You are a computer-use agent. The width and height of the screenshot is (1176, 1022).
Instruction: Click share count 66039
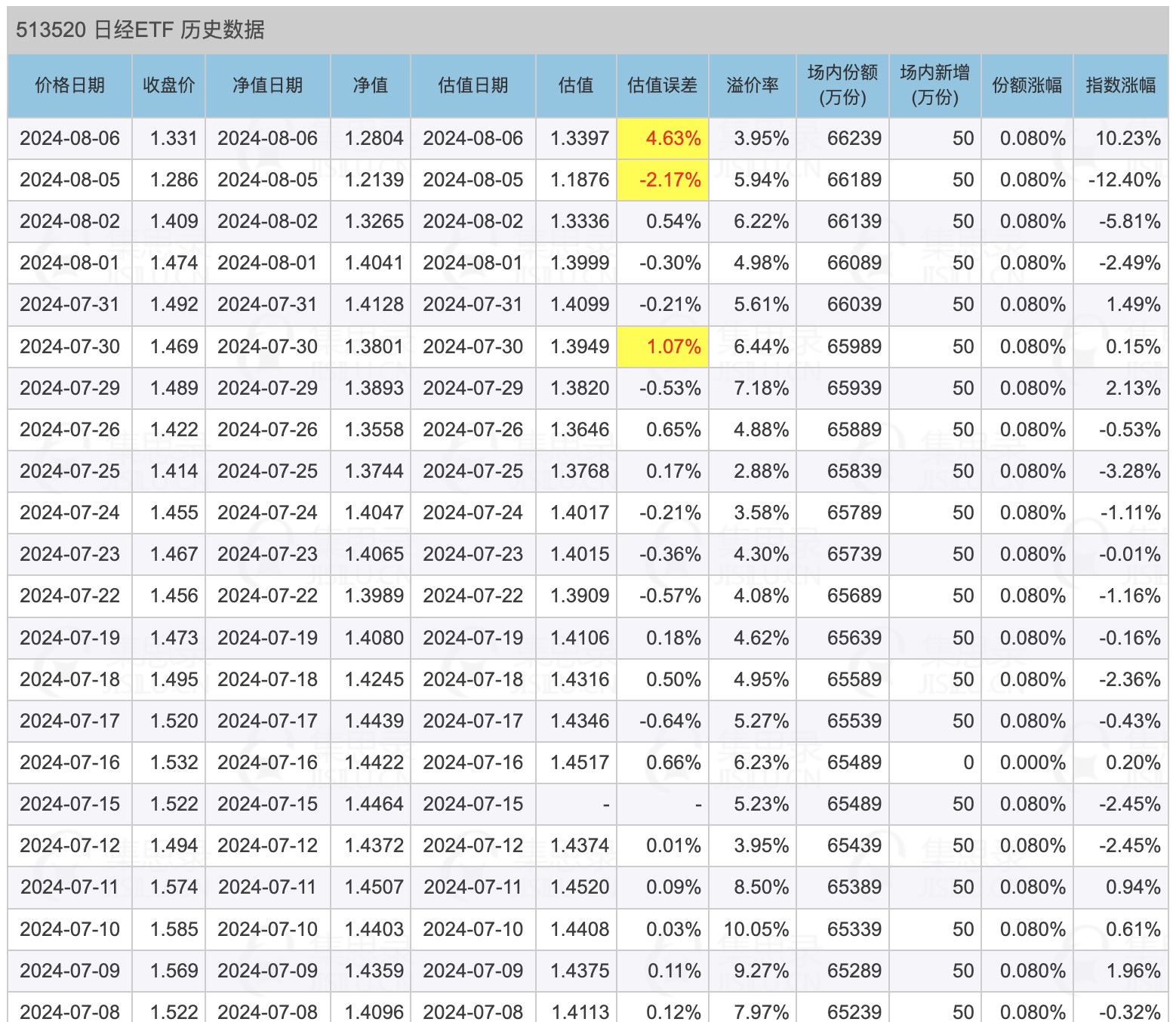[854, 305]
